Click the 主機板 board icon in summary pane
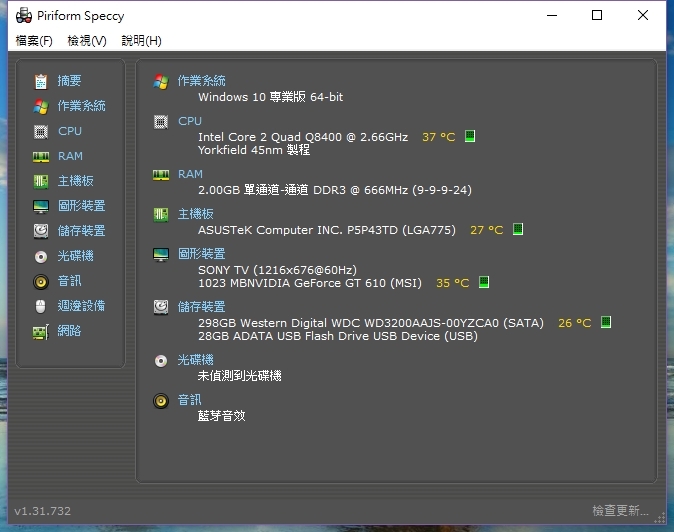This screenshot has width=674, height=532. click(x=161, y=214)
